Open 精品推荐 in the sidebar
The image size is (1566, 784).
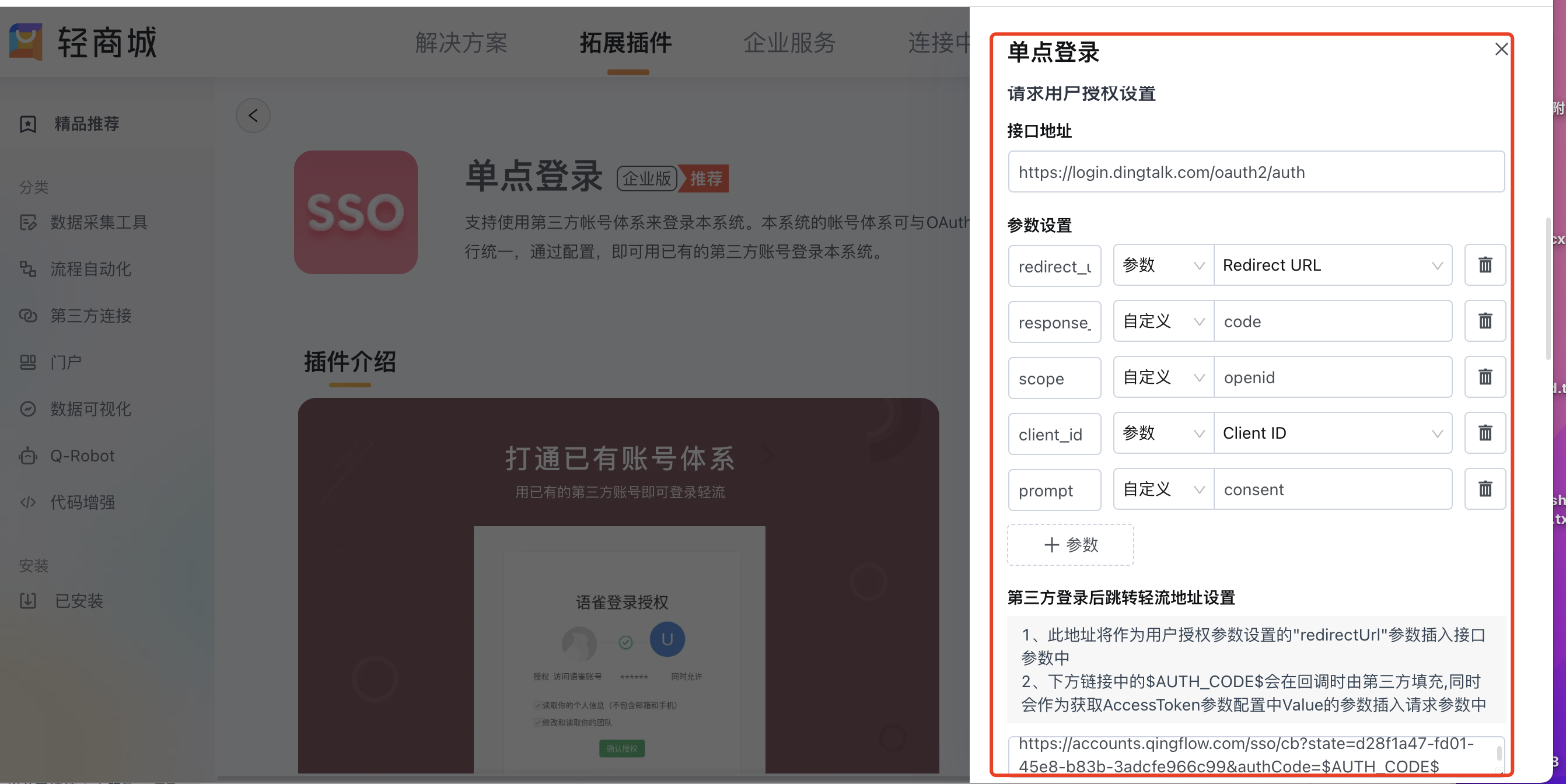pyautogui.click(x=87, y=124)
